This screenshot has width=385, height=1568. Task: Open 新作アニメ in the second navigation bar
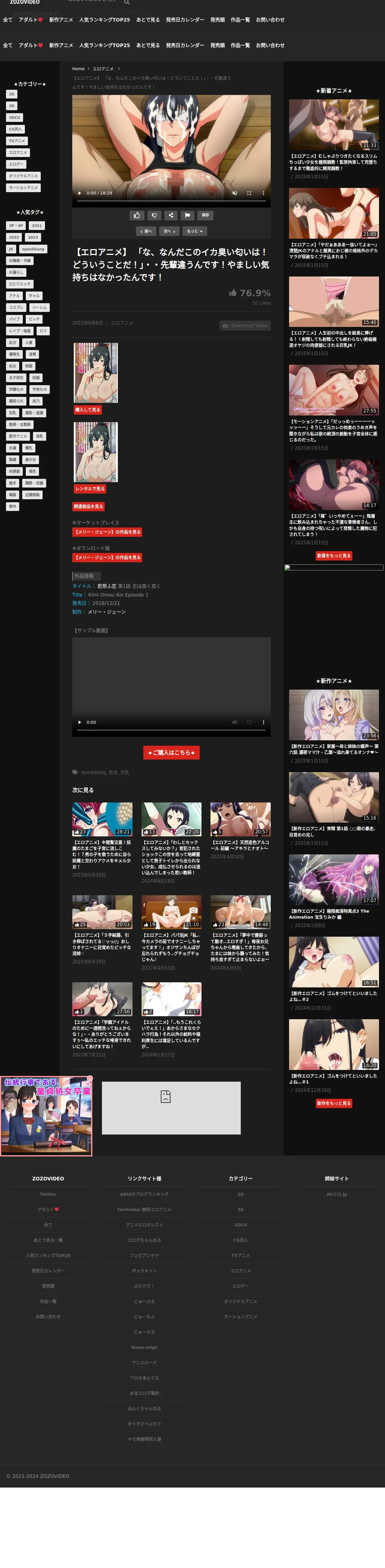tap(61, 45)
